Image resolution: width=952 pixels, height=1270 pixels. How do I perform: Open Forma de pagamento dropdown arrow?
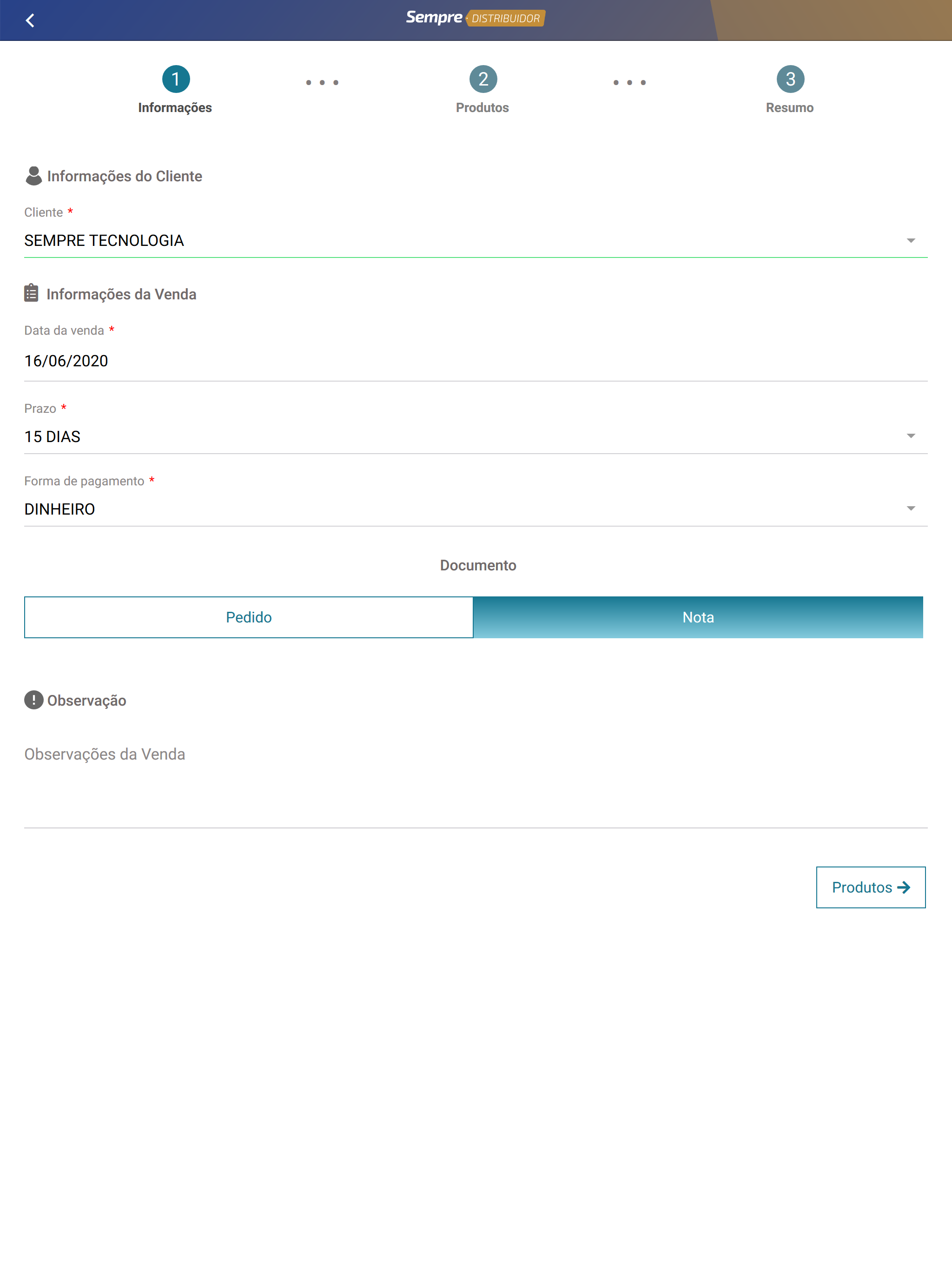[x=911, y=509]
